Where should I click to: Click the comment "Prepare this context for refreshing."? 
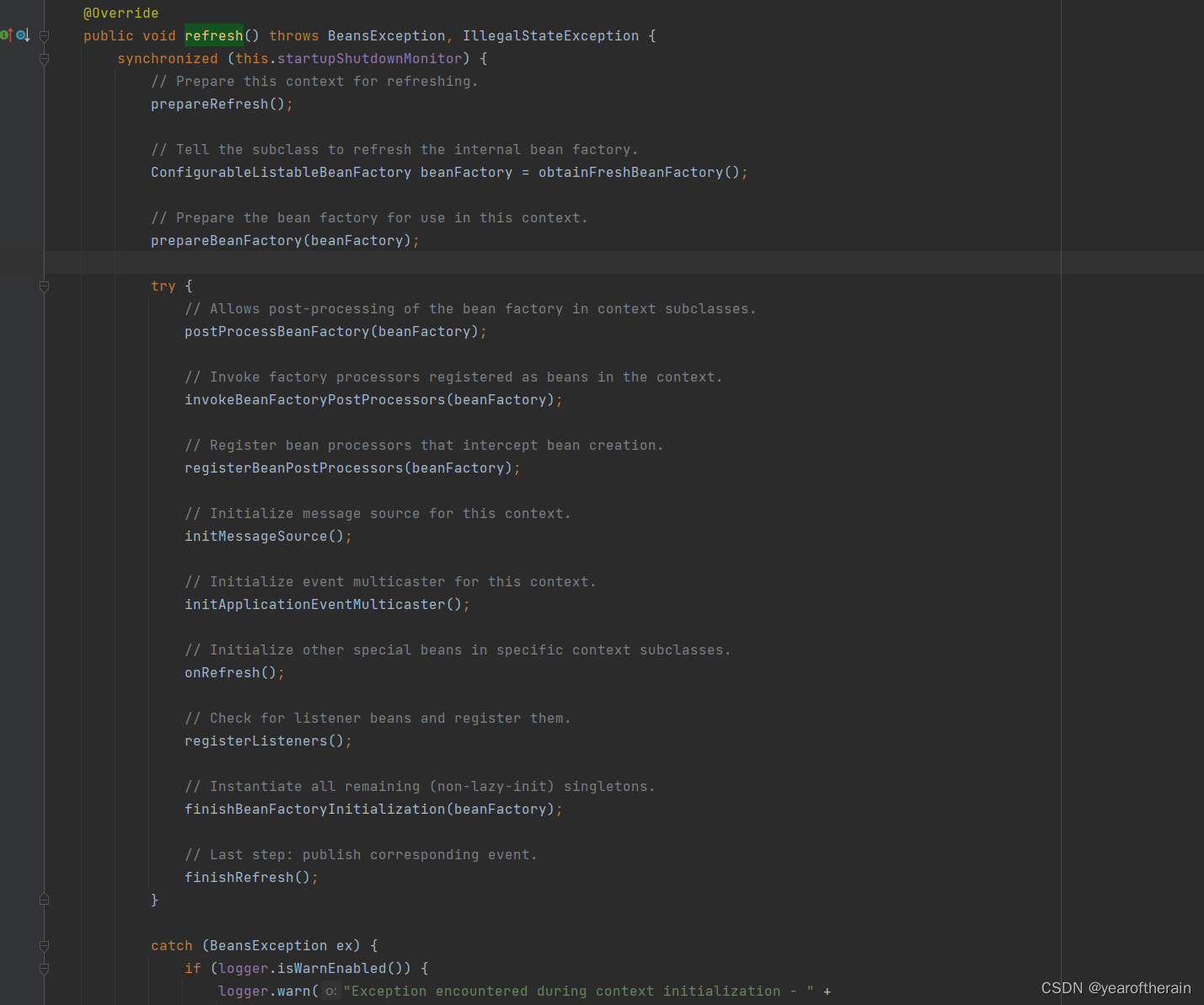[x=314, y=82]
